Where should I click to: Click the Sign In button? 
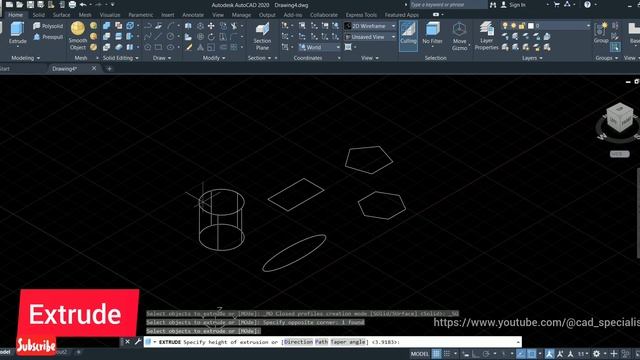517,5
